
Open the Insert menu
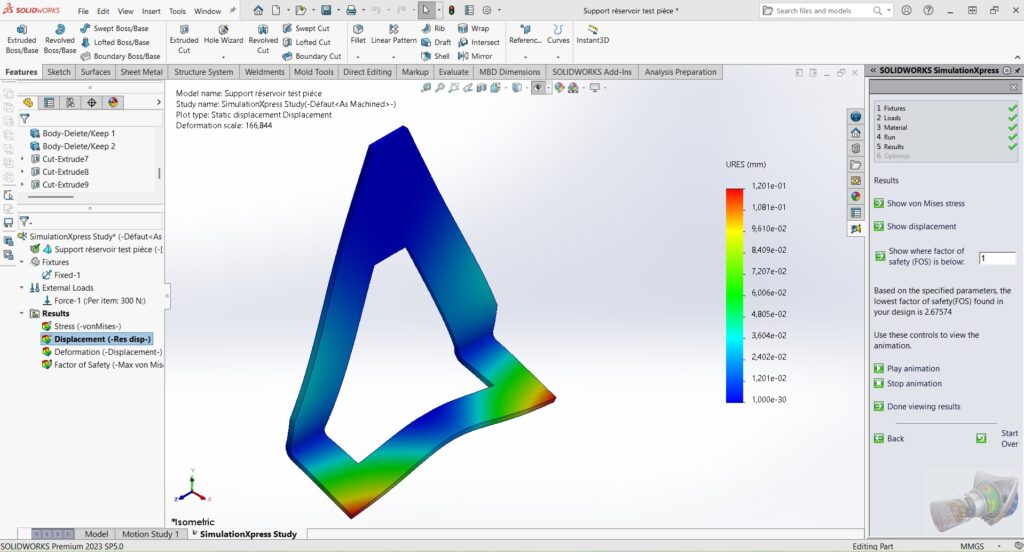pos(151,11)
